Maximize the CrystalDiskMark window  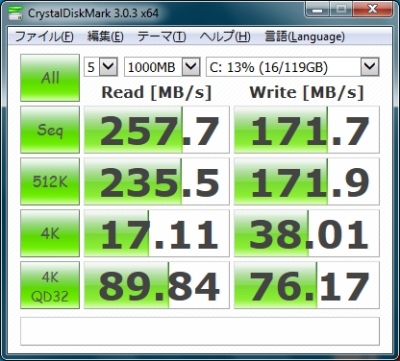[341, 10]
